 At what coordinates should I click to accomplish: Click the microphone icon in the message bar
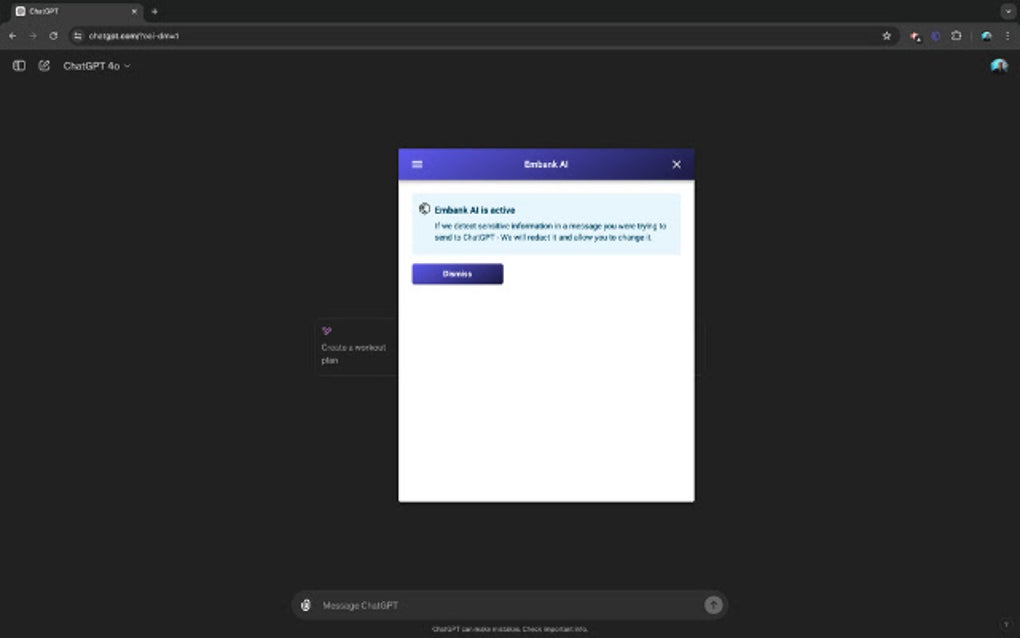[x=306, y=604]
